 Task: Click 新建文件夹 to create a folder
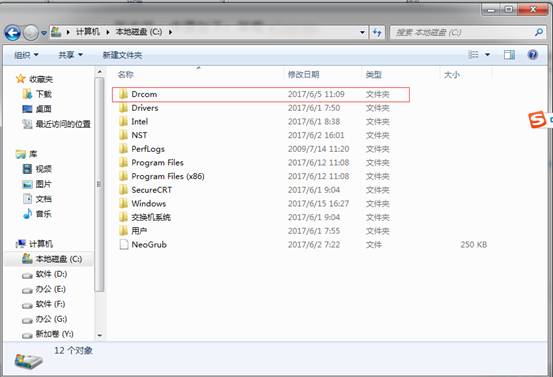pyautogui.click(x=122, y=55)
